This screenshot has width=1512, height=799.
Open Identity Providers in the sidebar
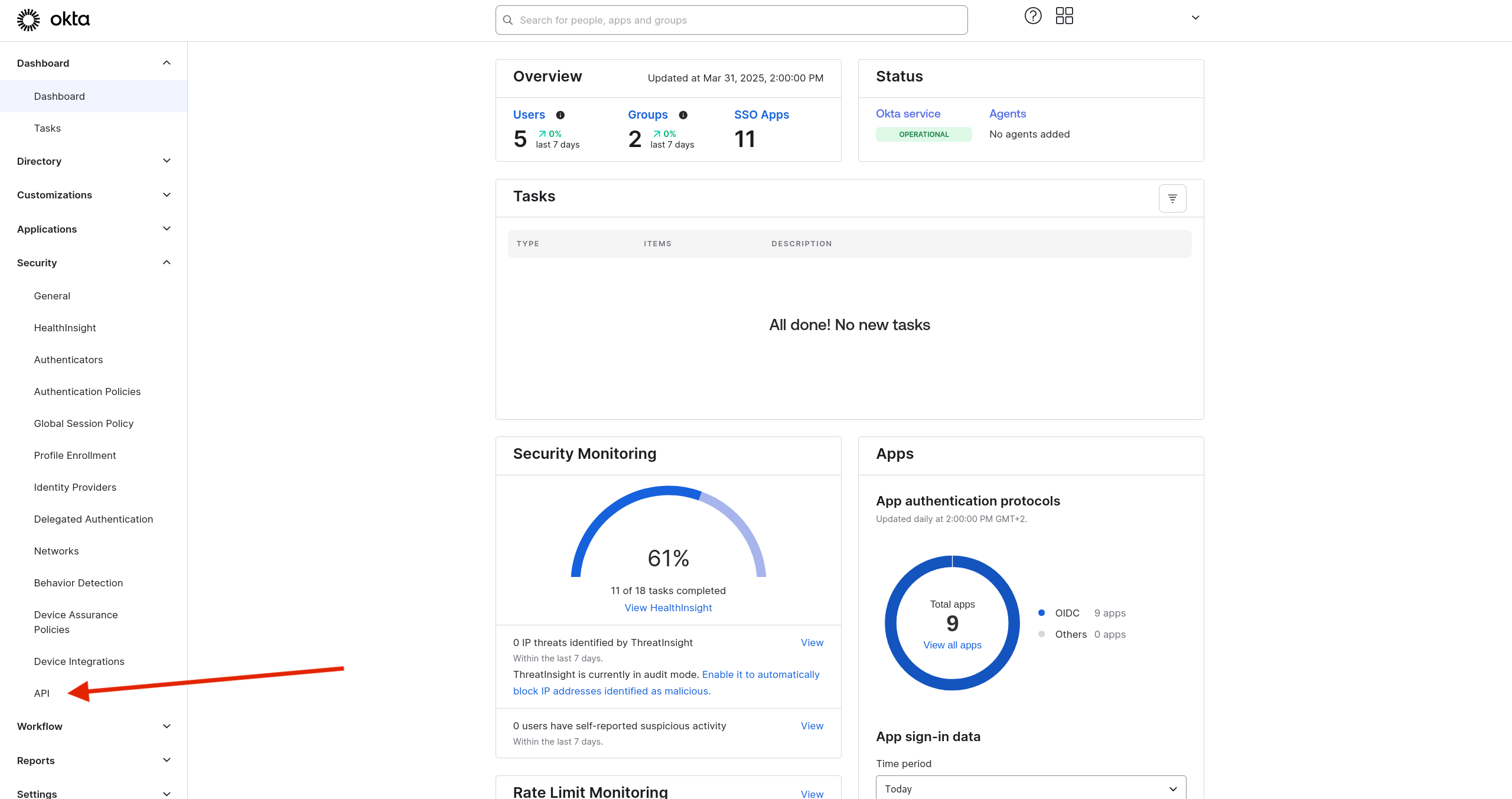75,487
